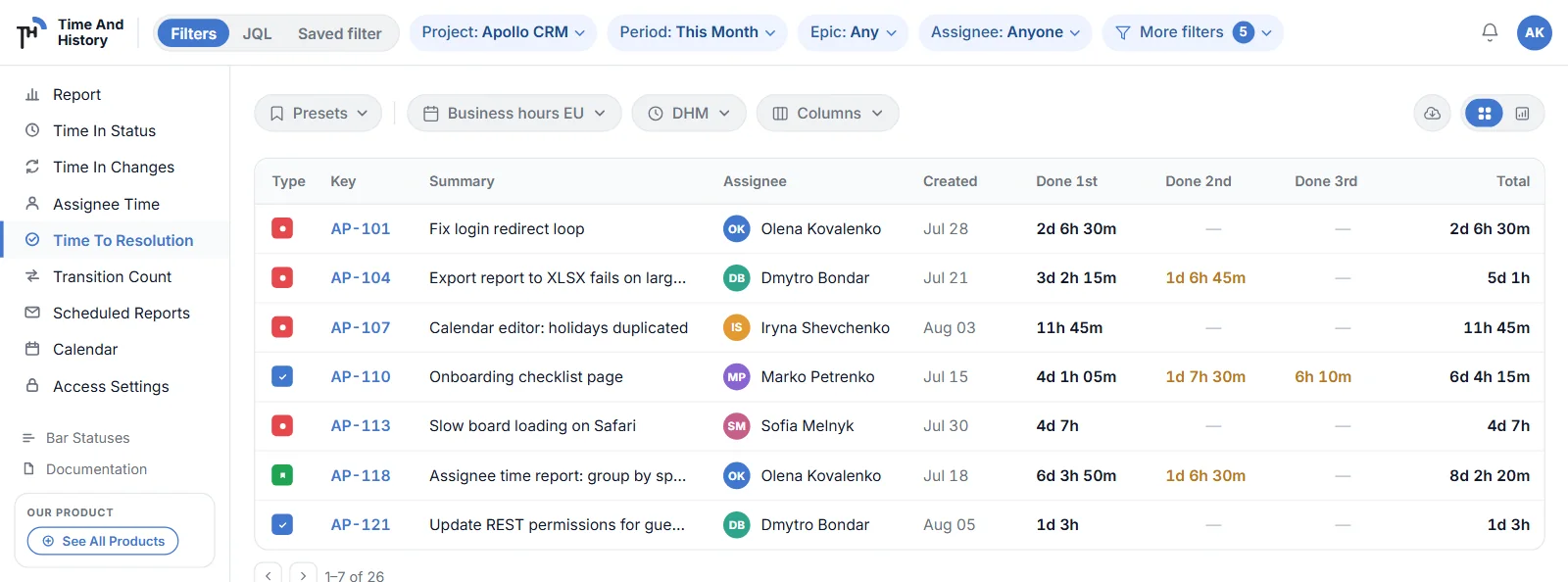Open the DHM time format dropdown
Image resolution: width=1568 pixels, height=582 pixels.
(x=689, y=114)
